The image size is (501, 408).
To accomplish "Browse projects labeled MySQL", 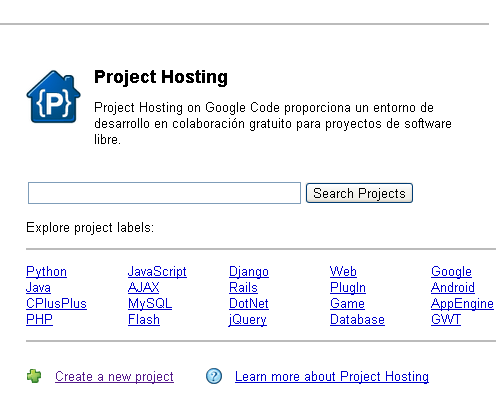I will (x=150, y=303).
